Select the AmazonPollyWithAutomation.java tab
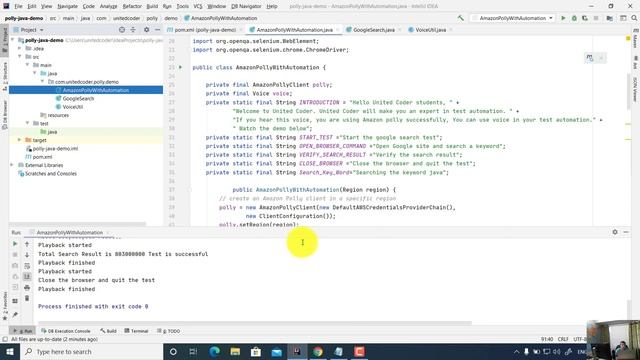Screen dimensions: 640x360 coord(294,30)
